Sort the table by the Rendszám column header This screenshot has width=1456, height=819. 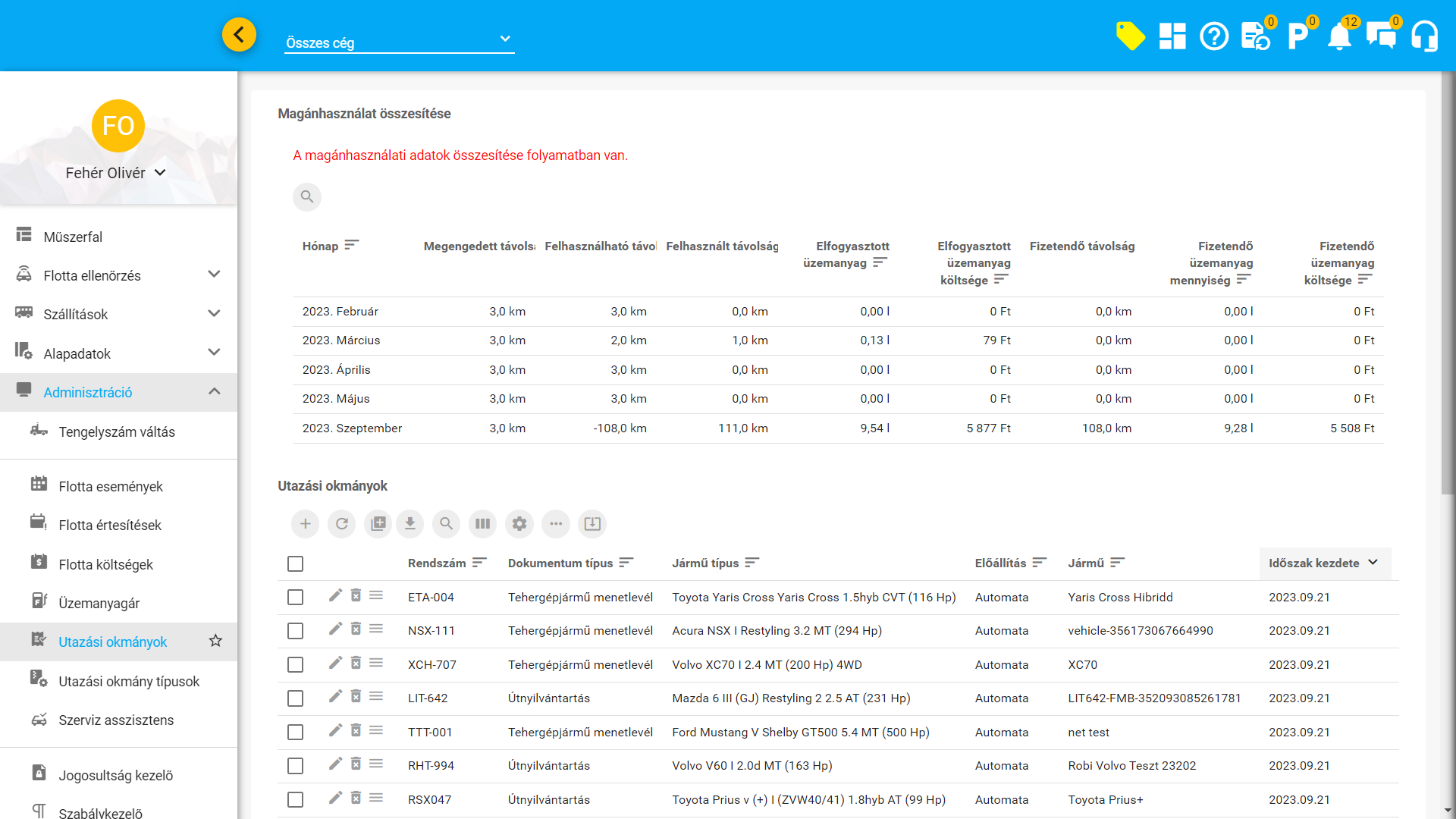point(437,563)
